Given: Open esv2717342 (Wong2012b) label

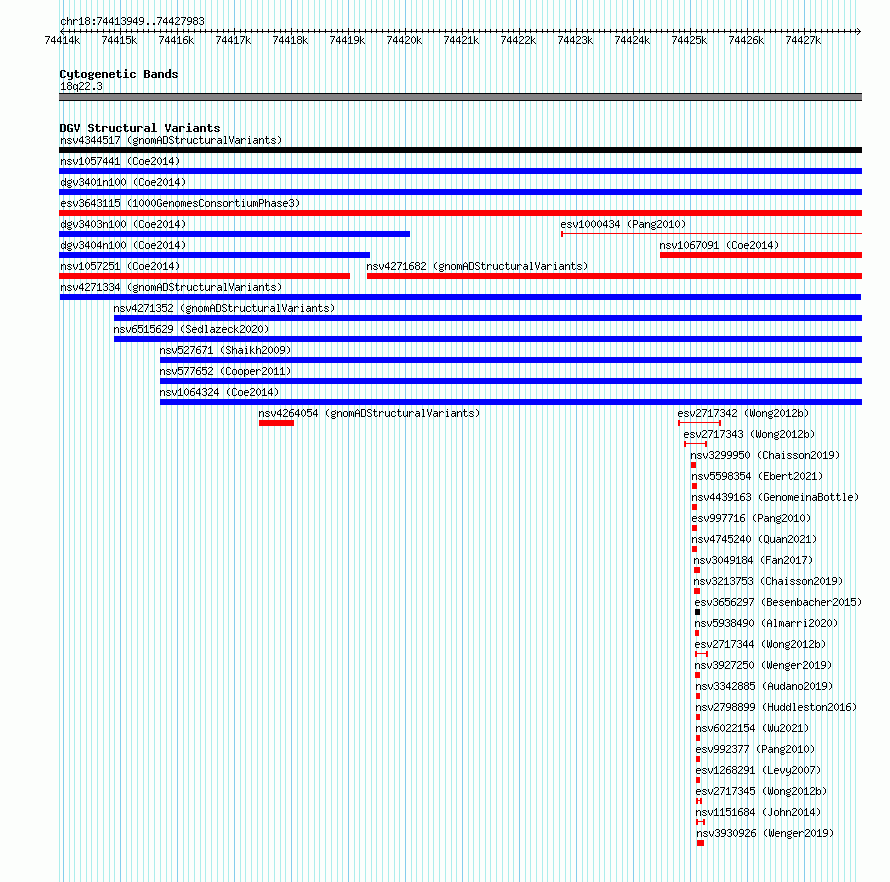Looking at the screenshot, I should point(744,413).
